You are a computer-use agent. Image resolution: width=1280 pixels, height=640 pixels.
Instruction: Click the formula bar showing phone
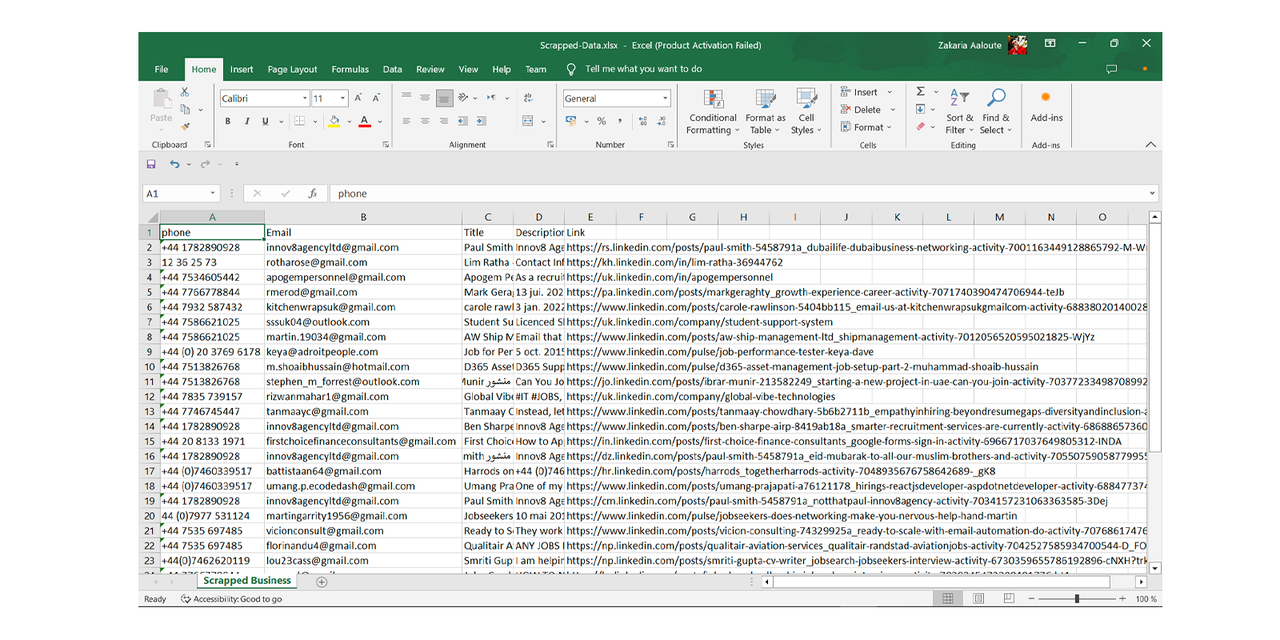743,193
